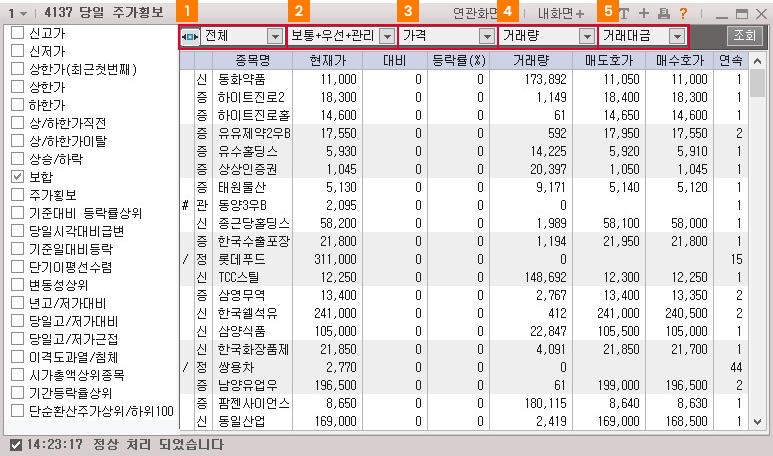The height and width of the screenshot is (456, 773).
Task: Sort by the 등락률(%) column header
Action: (x=458, y=60)
